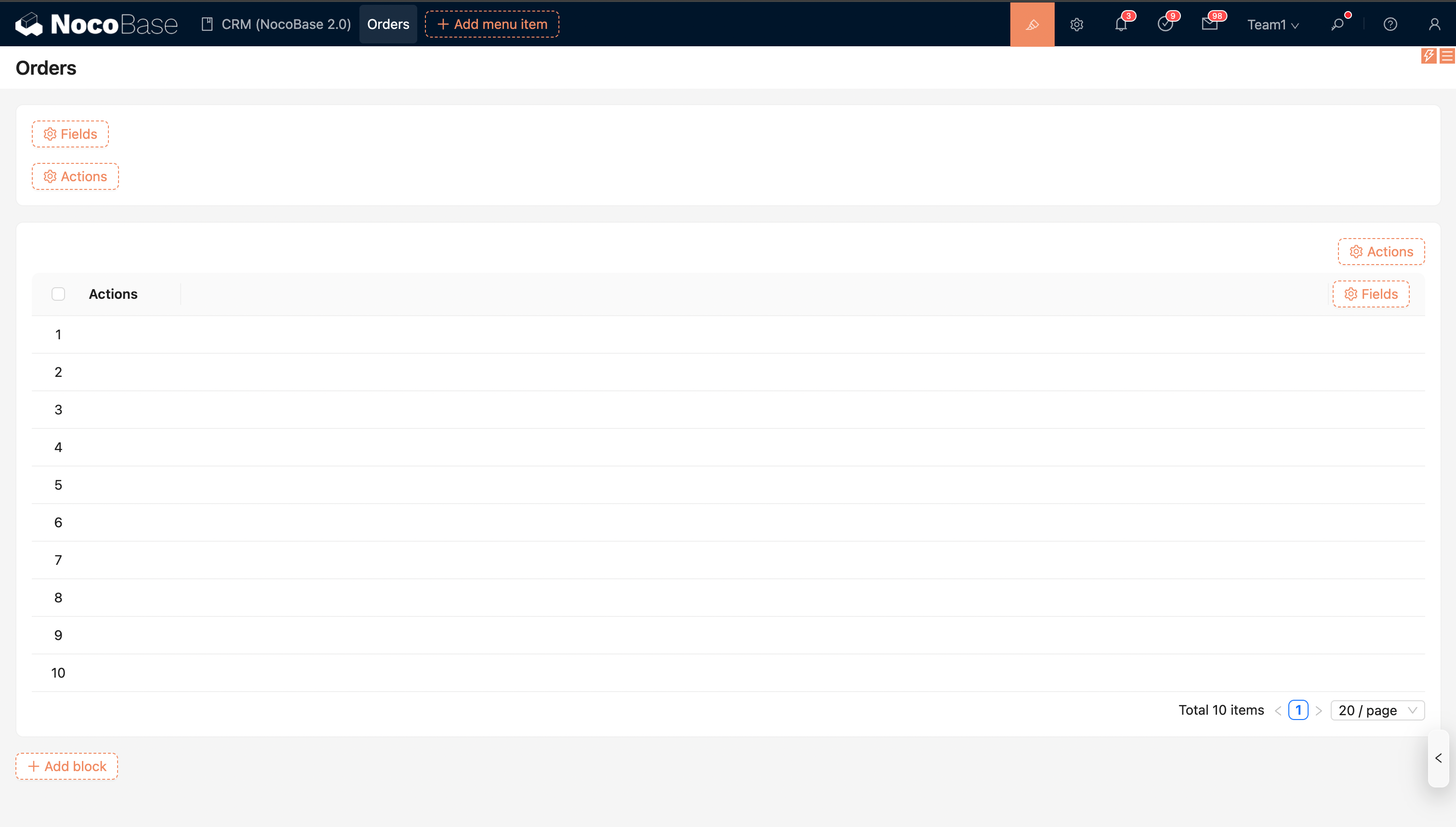Open the settings gear in top bar
Viewport: 1456px width, 827px height.
1076,25
